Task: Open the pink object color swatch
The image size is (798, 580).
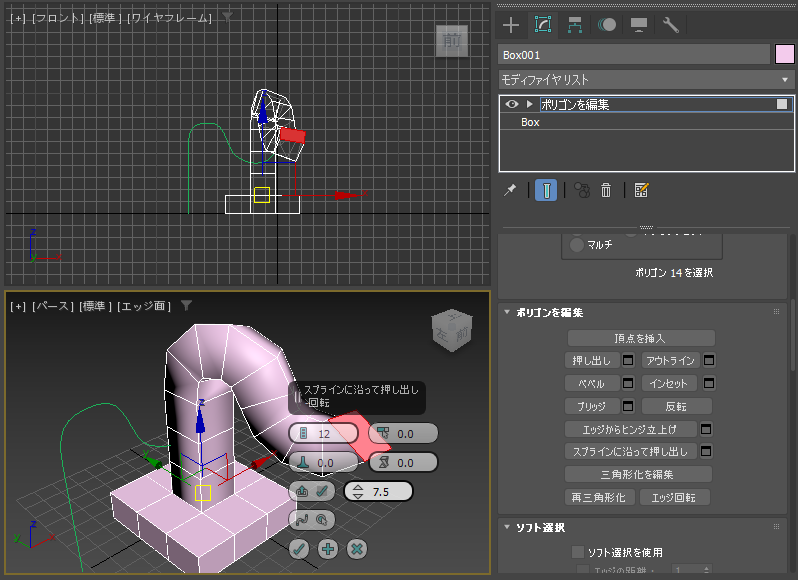Action: [784, 54]
